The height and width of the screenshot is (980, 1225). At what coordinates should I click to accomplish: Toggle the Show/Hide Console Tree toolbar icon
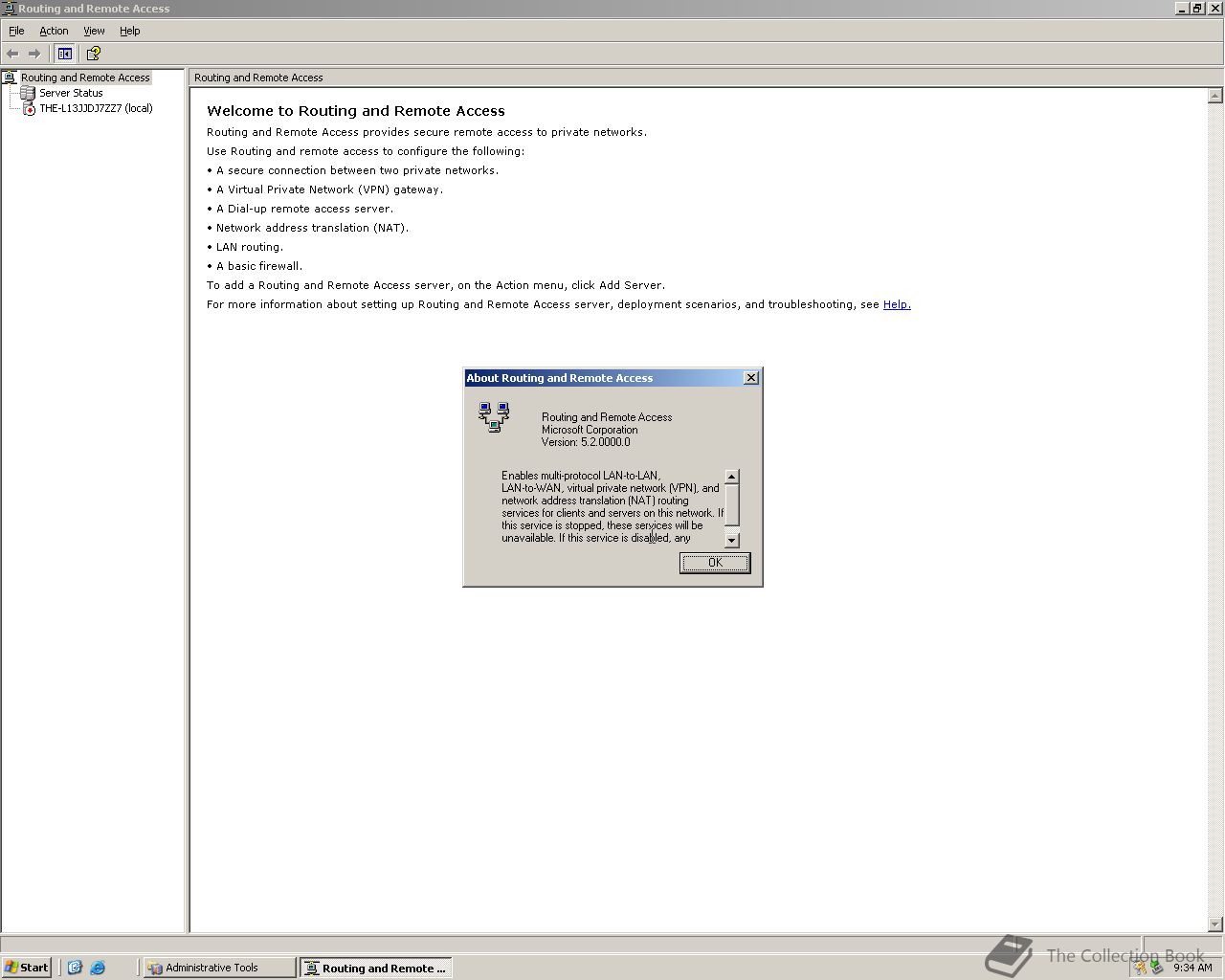pos(65,54)
